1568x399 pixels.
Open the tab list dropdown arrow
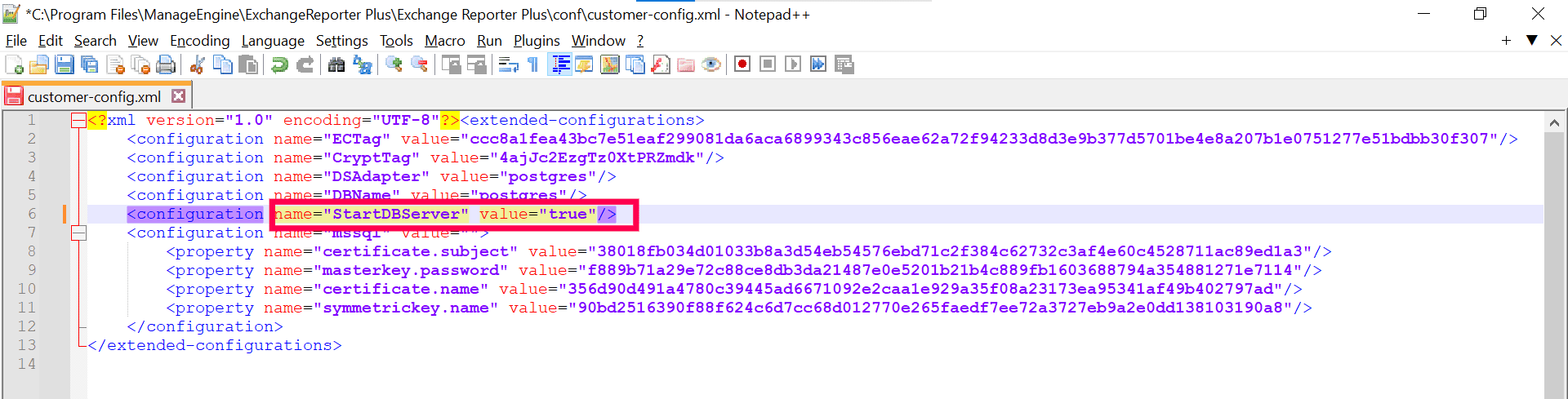pyautogui.click(x=1531, y=40)
